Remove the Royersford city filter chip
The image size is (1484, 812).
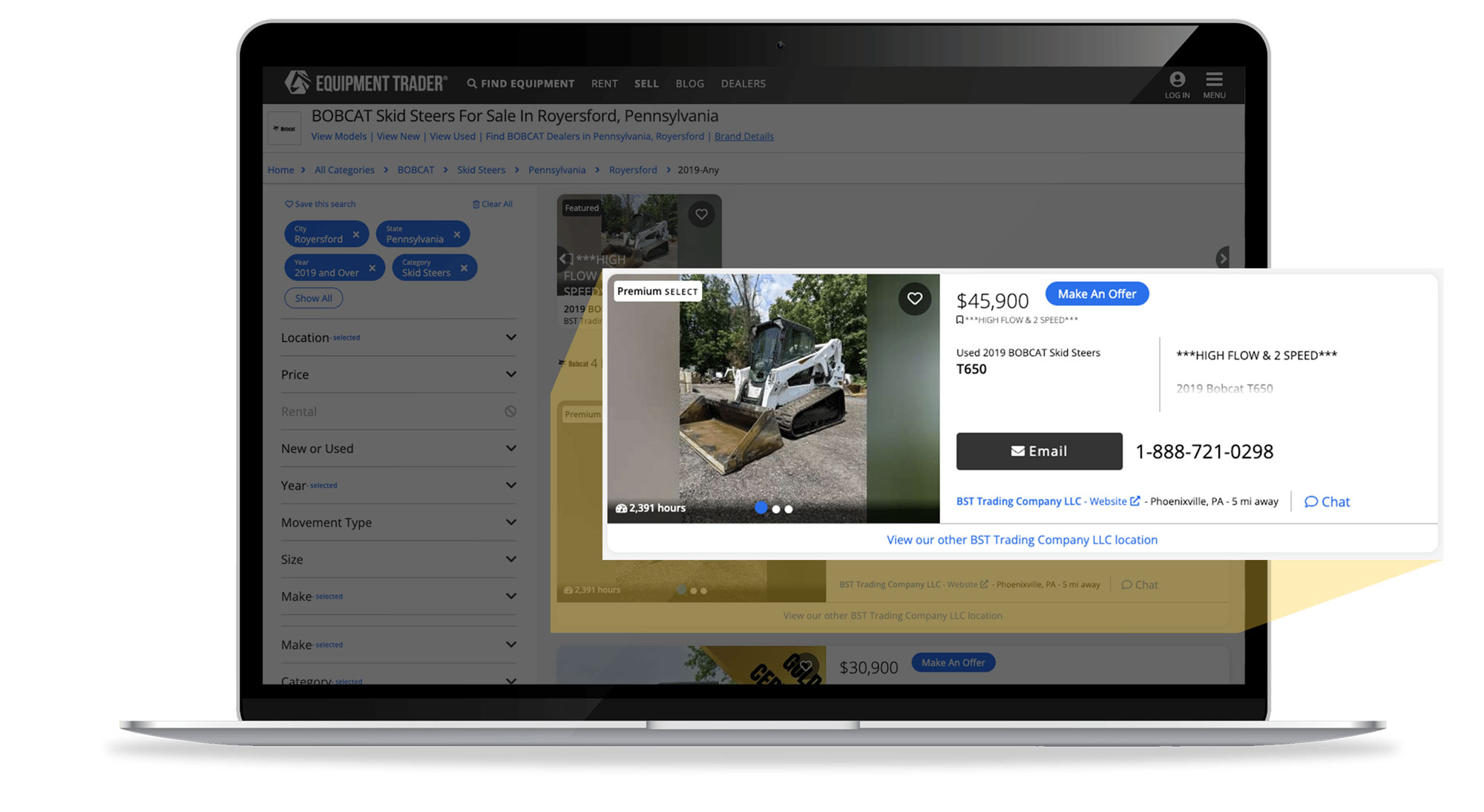pos(356,234)
